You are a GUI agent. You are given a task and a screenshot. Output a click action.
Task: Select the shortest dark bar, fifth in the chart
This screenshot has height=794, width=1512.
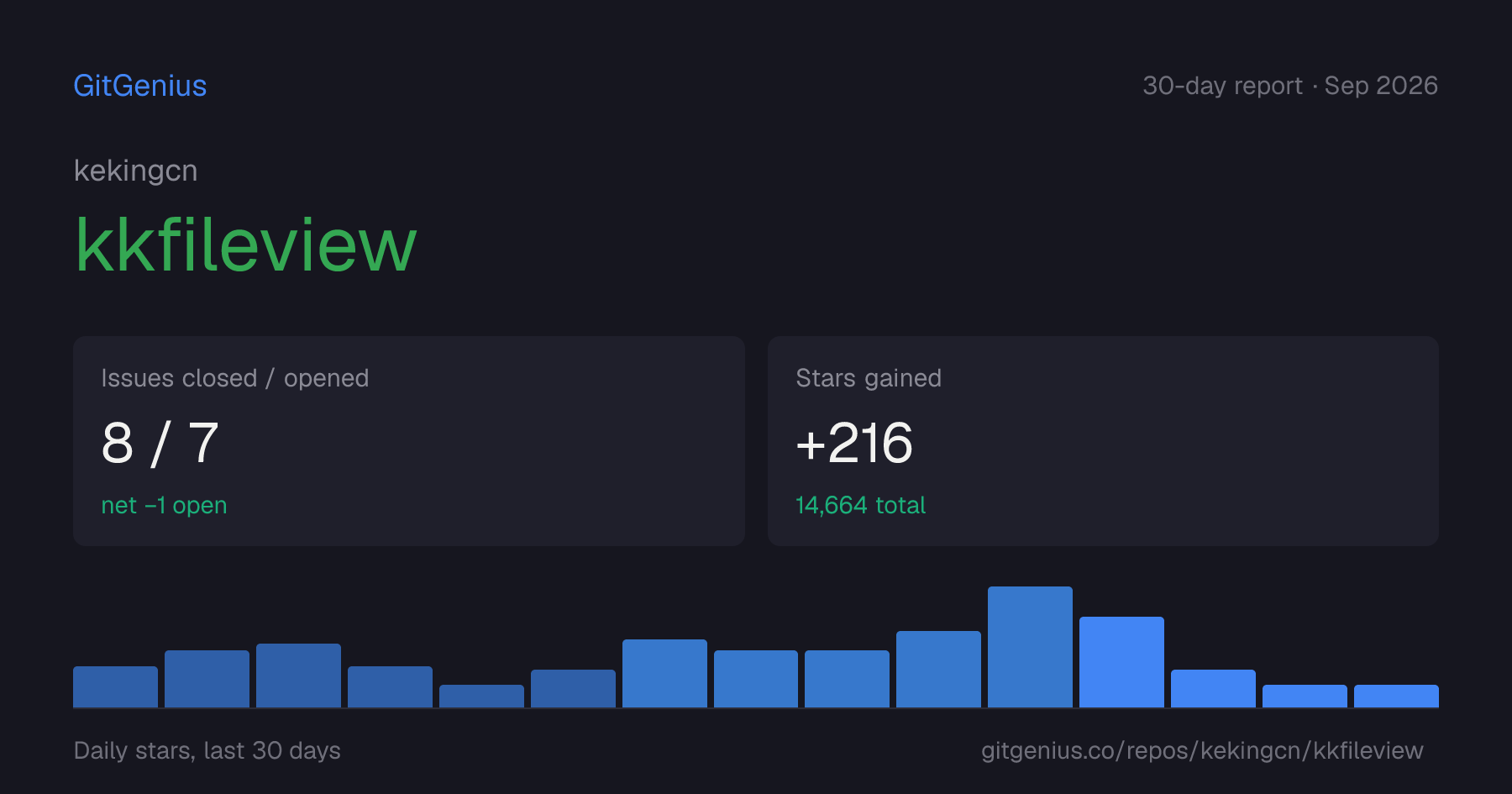tap(481, 696)
